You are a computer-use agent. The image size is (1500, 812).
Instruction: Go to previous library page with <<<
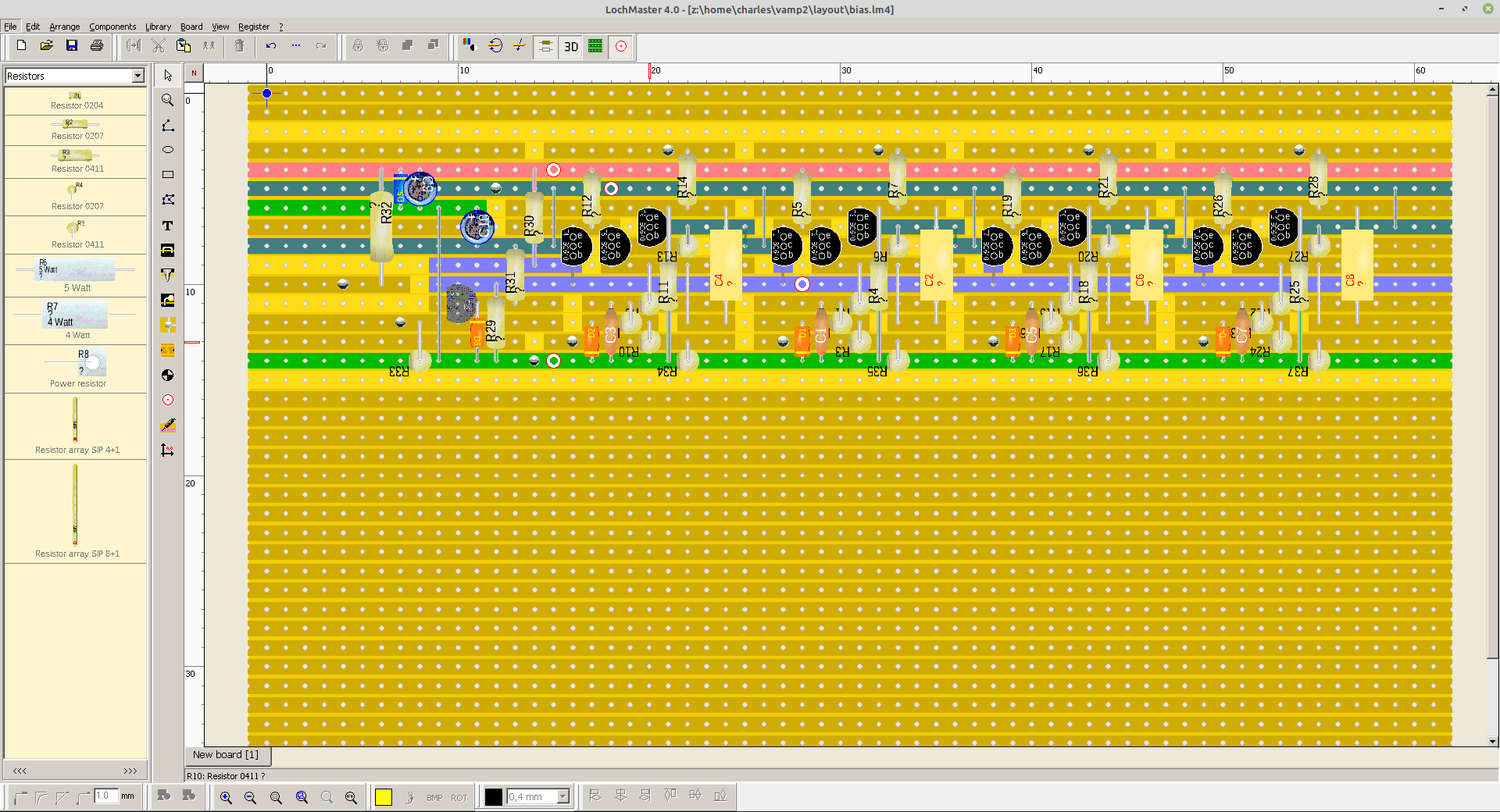[x=20, y=771]
